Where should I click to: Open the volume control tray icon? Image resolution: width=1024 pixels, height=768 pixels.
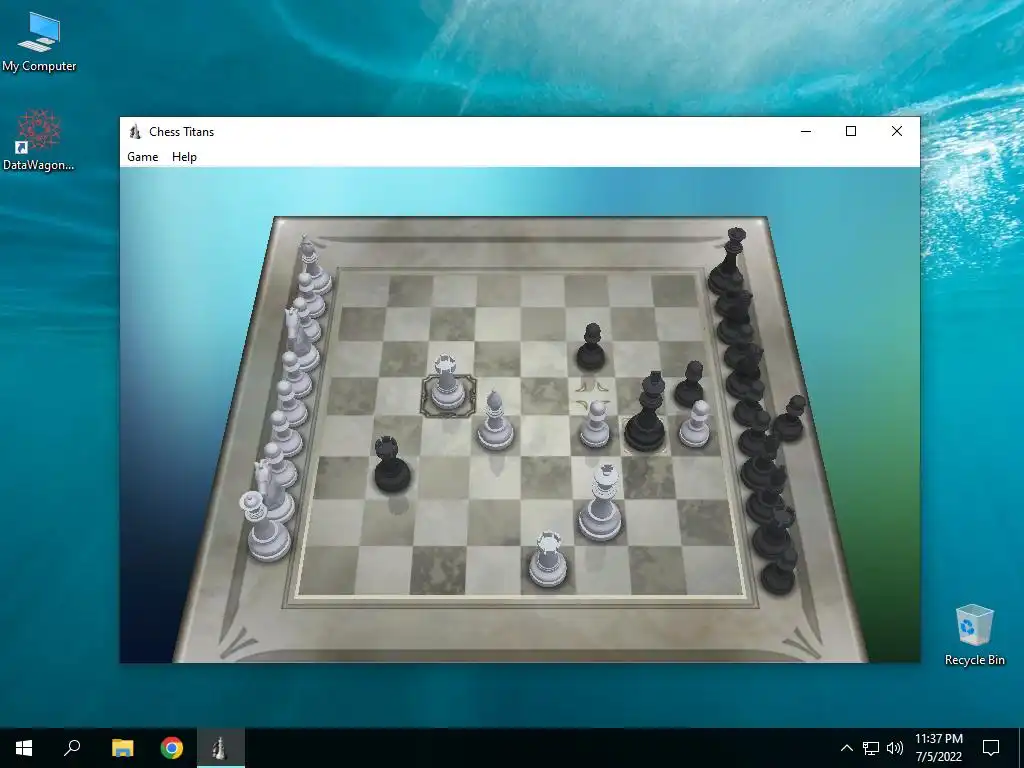895,748
